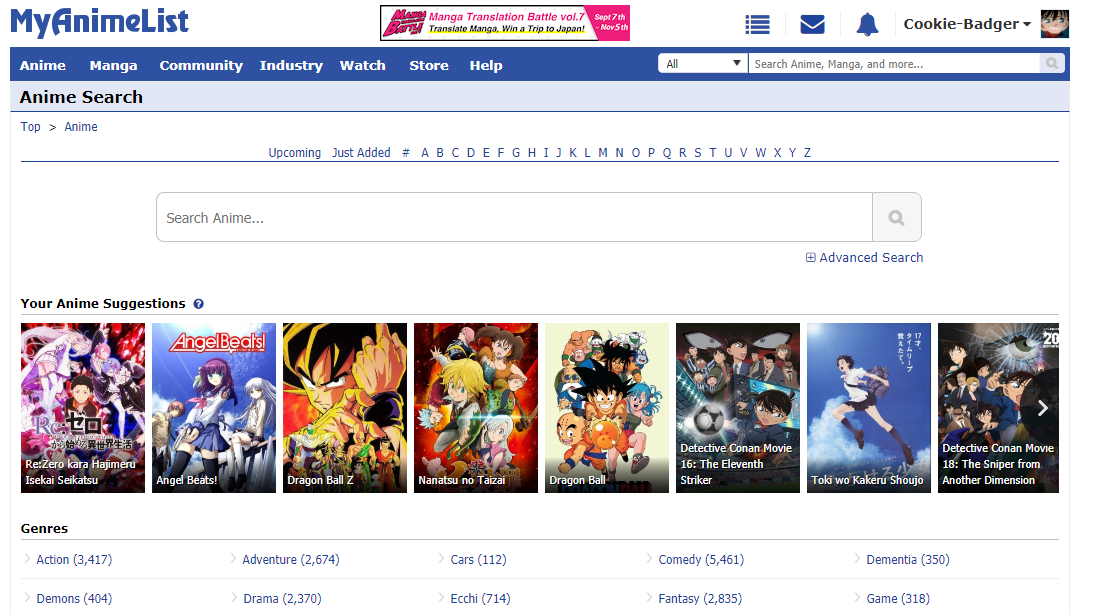Image resolution: width=1095 pixels, height=615 pixels.
Task: Click the Upcoming link
Action: [x=294, y=153]
